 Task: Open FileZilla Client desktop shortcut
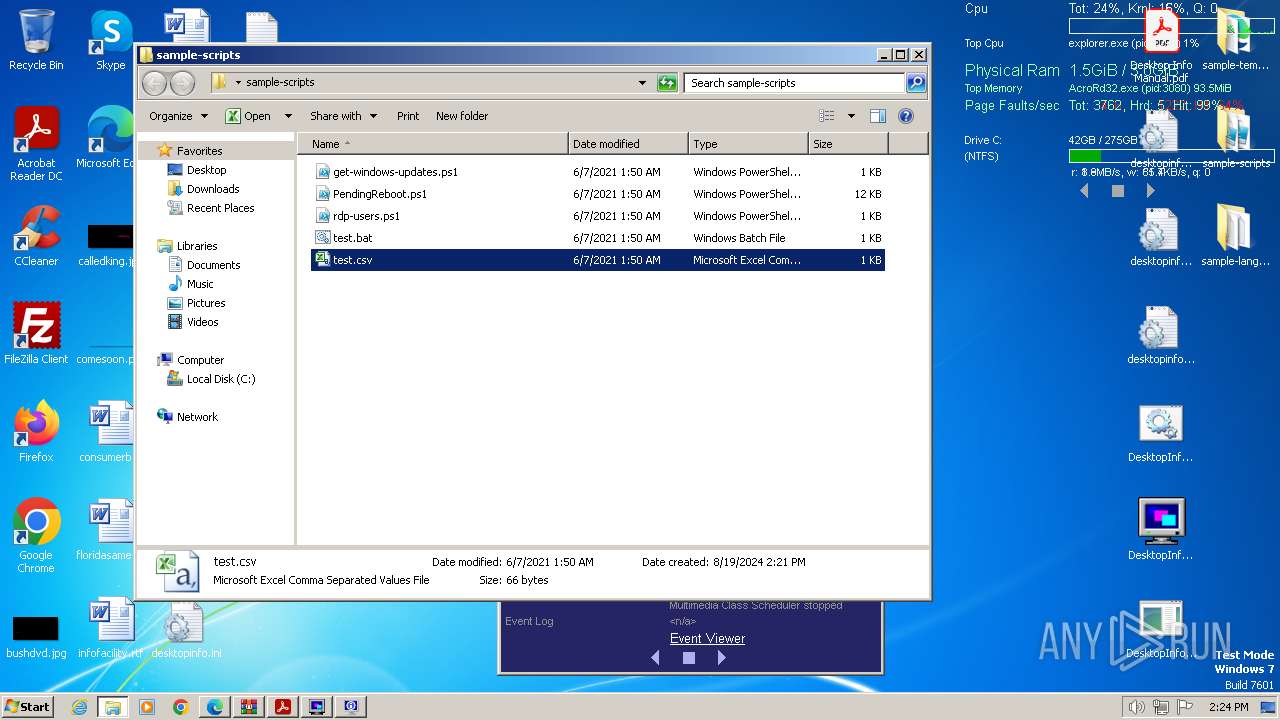(x=36, y=334)
